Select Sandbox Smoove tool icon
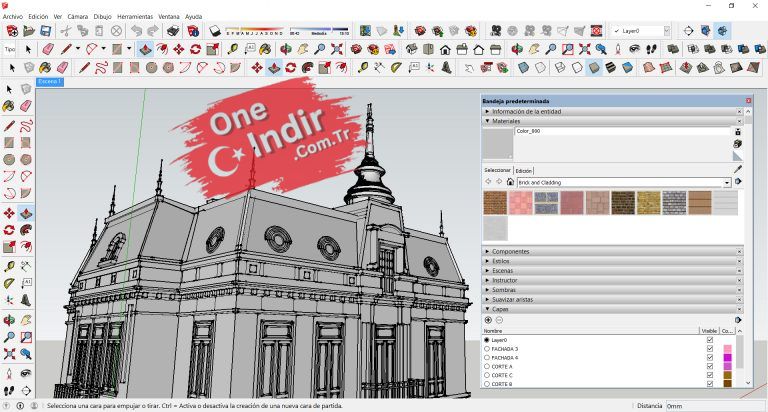Screen dimensions: 768x412 coord(685,67)
